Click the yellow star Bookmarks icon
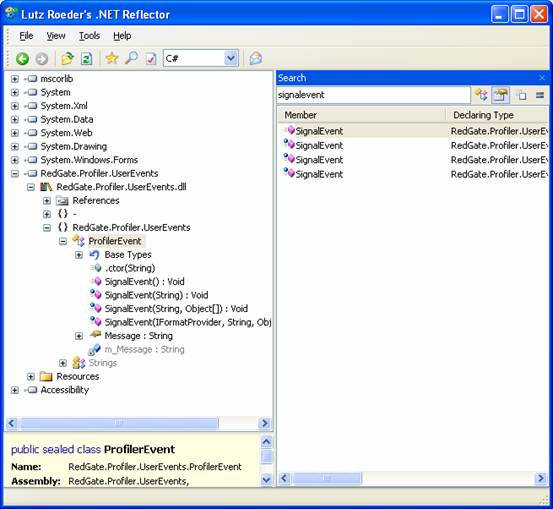The width and height of the screenshot is (553, 509). tap(111, 58)
